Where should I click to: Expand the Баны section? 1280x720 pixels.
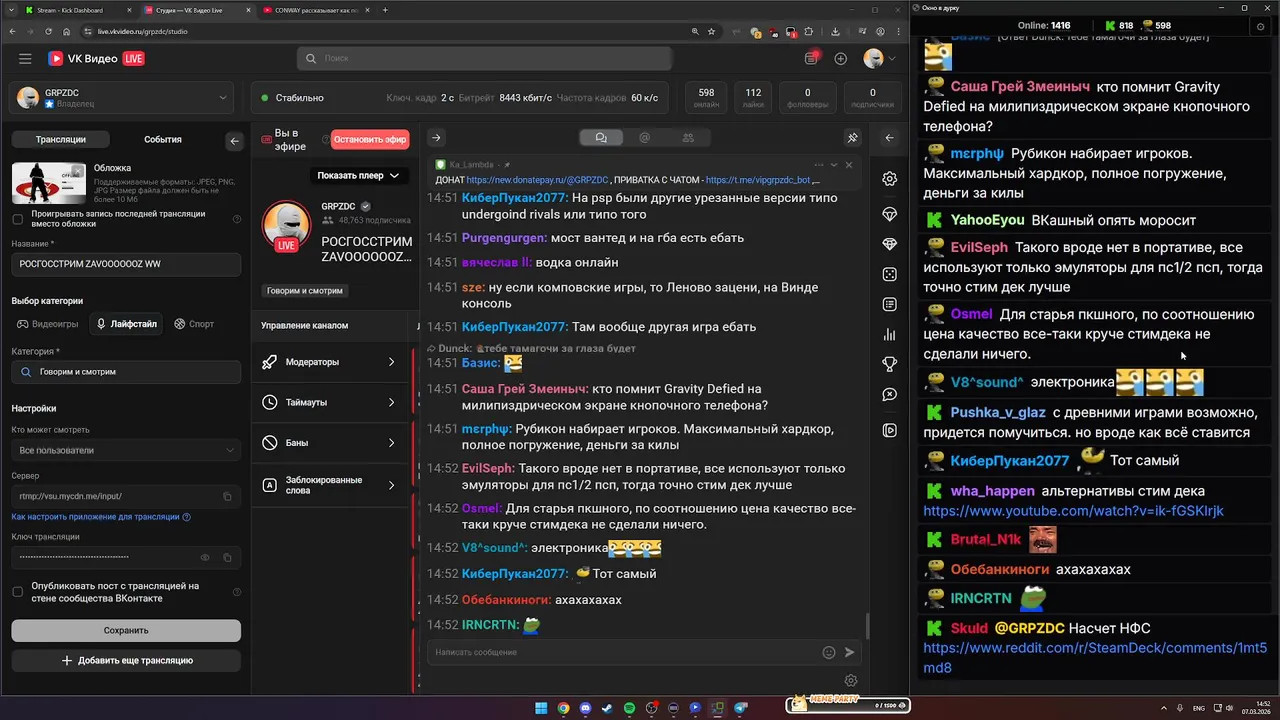tap(330, 443)
